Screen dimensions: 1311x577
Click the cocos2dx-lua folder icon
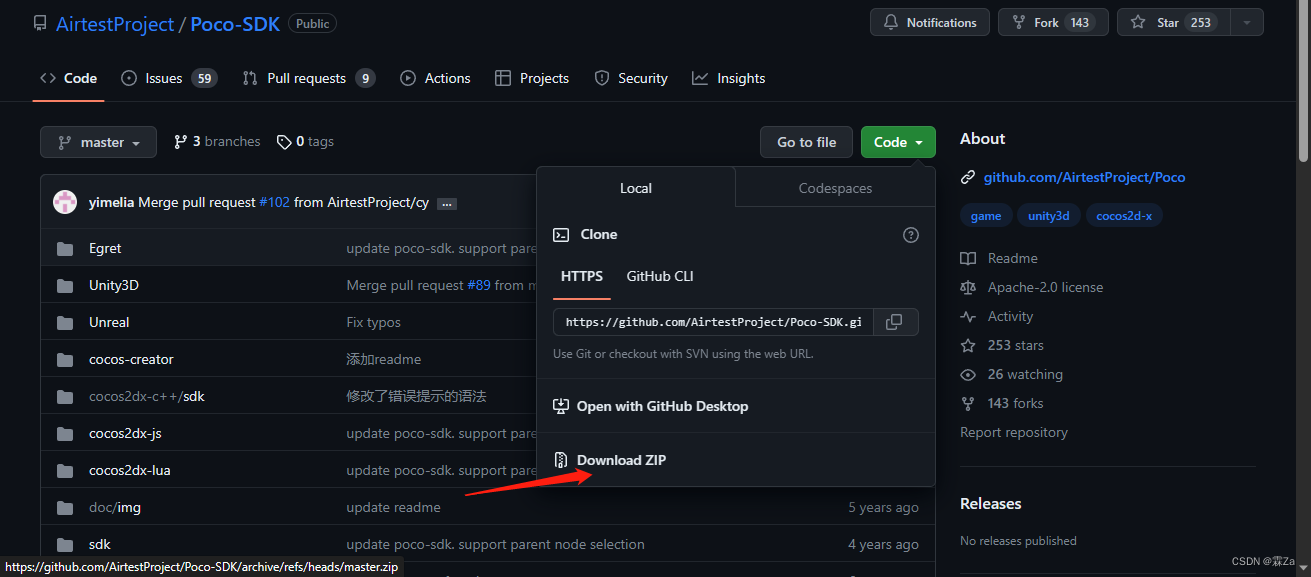(x=66, y=470)
